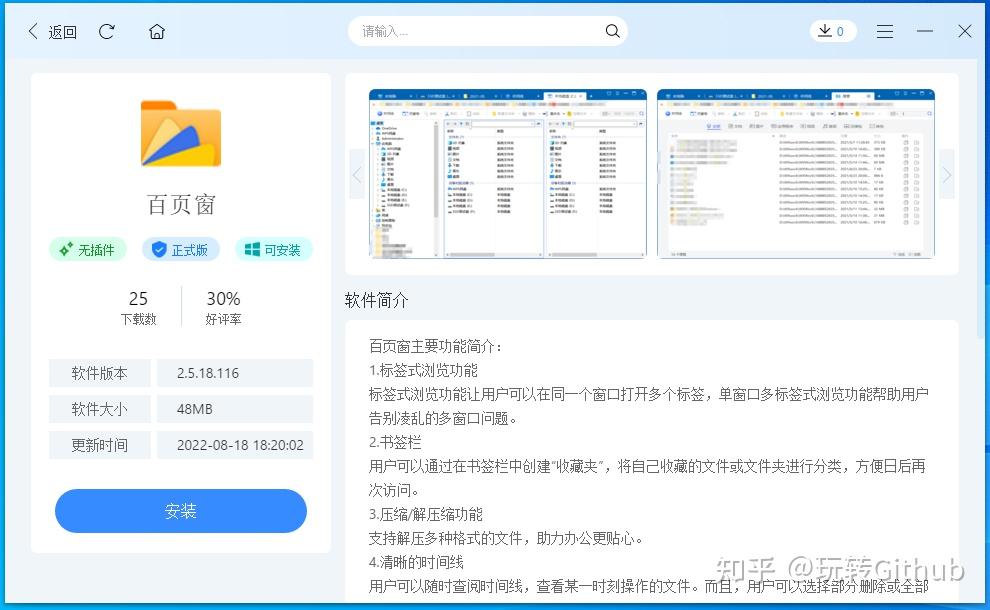Select the 软件简介 section header
Image resolution: width=990 pixels, height=610 pixels.
tap(375, 299)
